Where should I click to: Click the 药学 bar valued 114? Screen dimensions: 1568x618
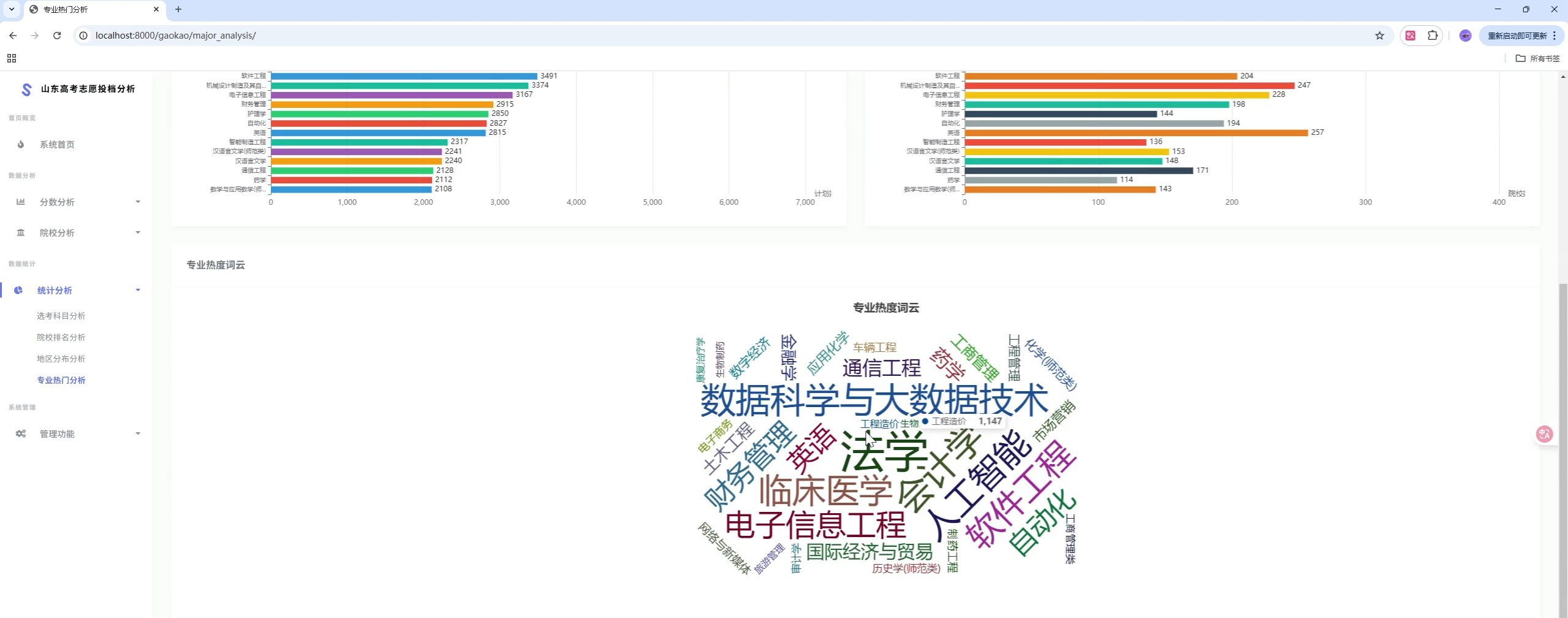tap(1041, 180)
